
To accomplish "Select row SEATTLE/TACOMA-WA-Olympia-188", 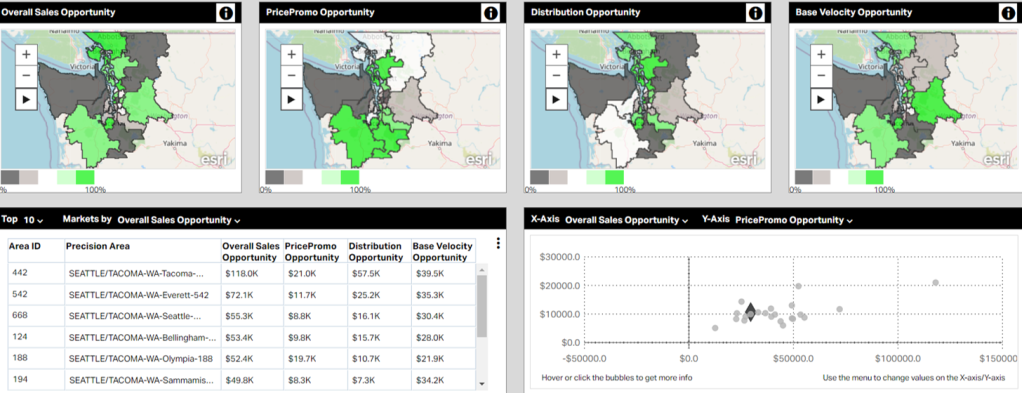I will point(243,358).
